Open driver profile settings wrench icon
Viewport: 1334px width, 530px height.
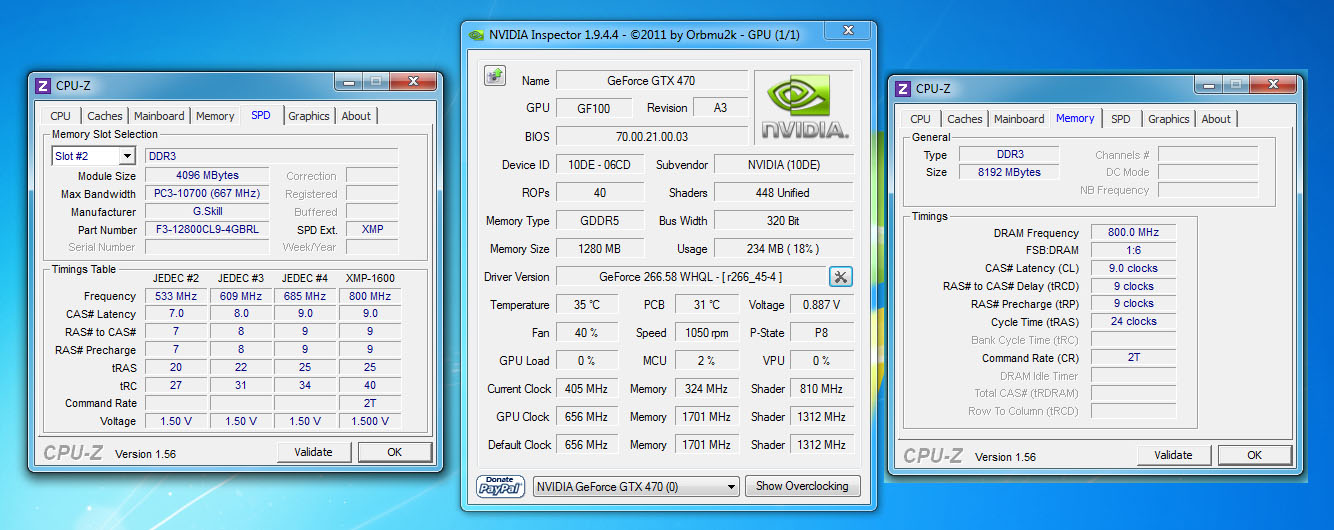point(841,276)
